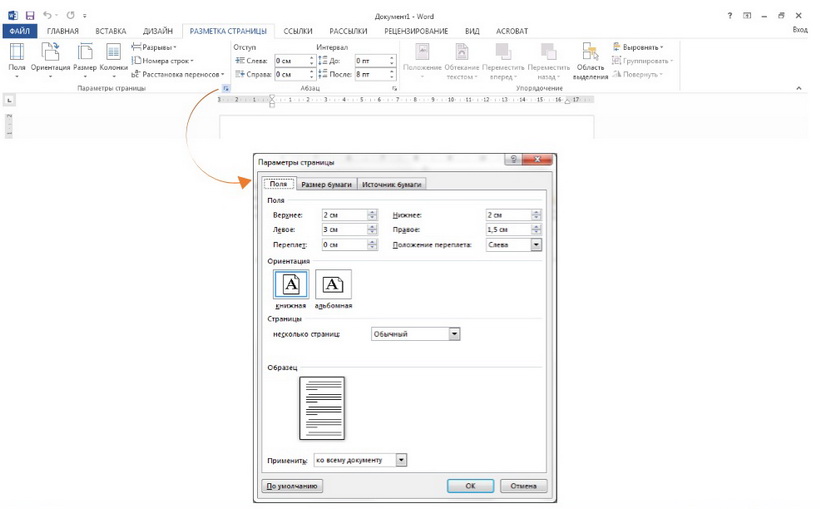Click the Верхнее margin input field
The width and height of the screenshot is (820, 509).
343,215
